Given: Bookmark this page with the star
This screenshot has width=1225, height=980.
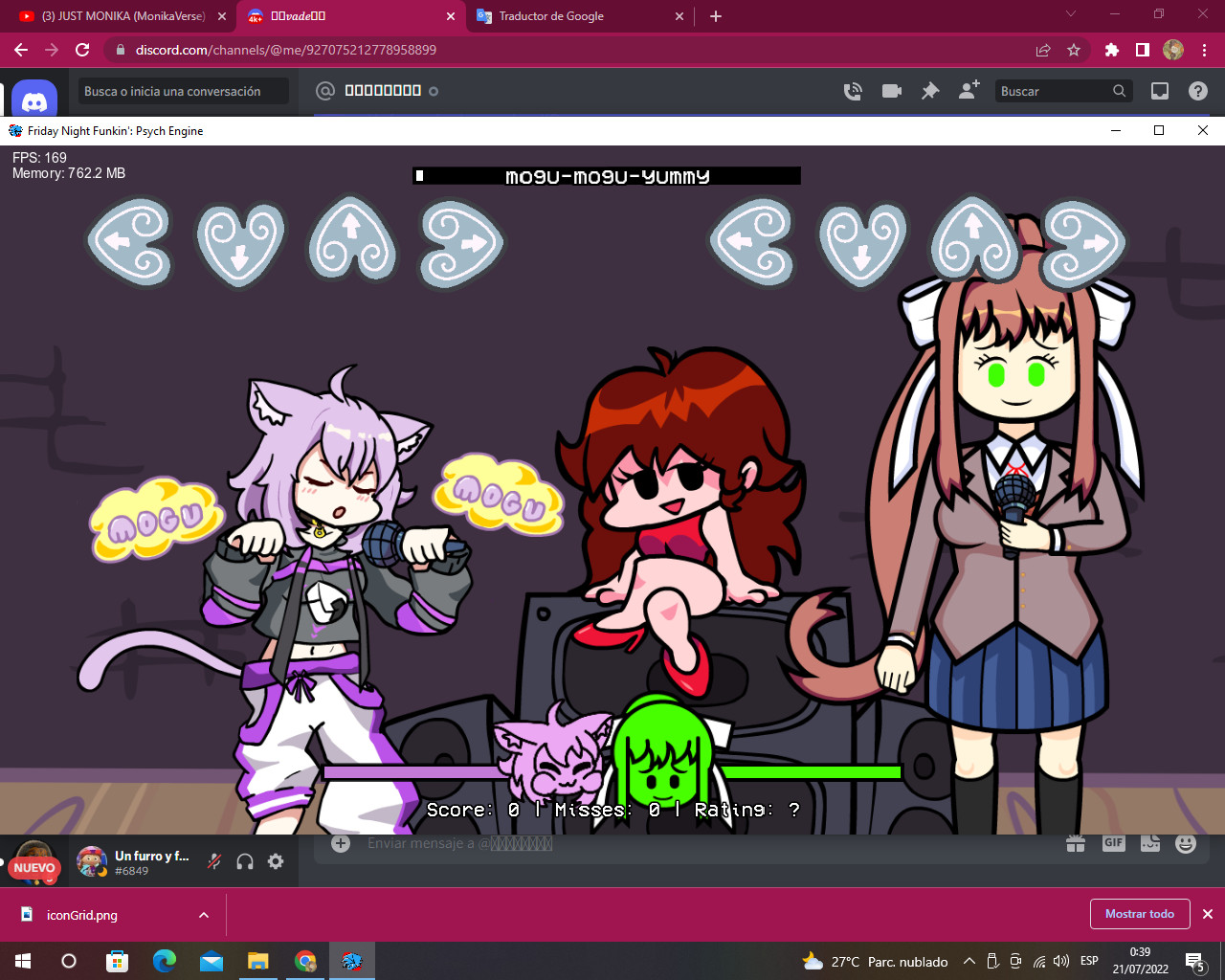Looking at the screenshot, I should pyautogui.click(x=1073, y=50).
